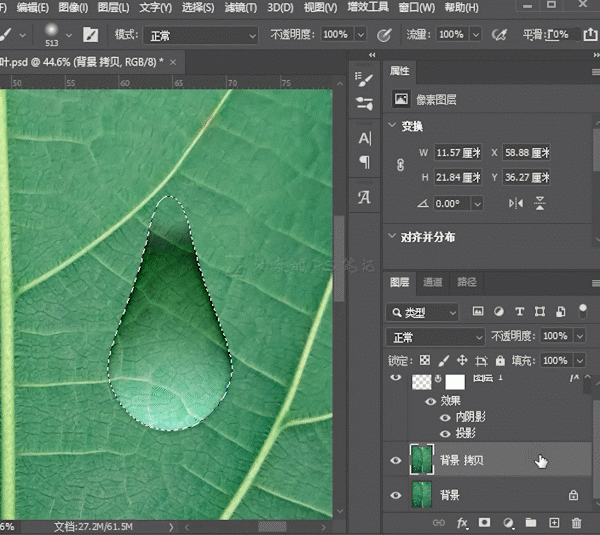600x535 pixels.
Task: Open the 图层(L) menu
Action: (x=113, y=7)
